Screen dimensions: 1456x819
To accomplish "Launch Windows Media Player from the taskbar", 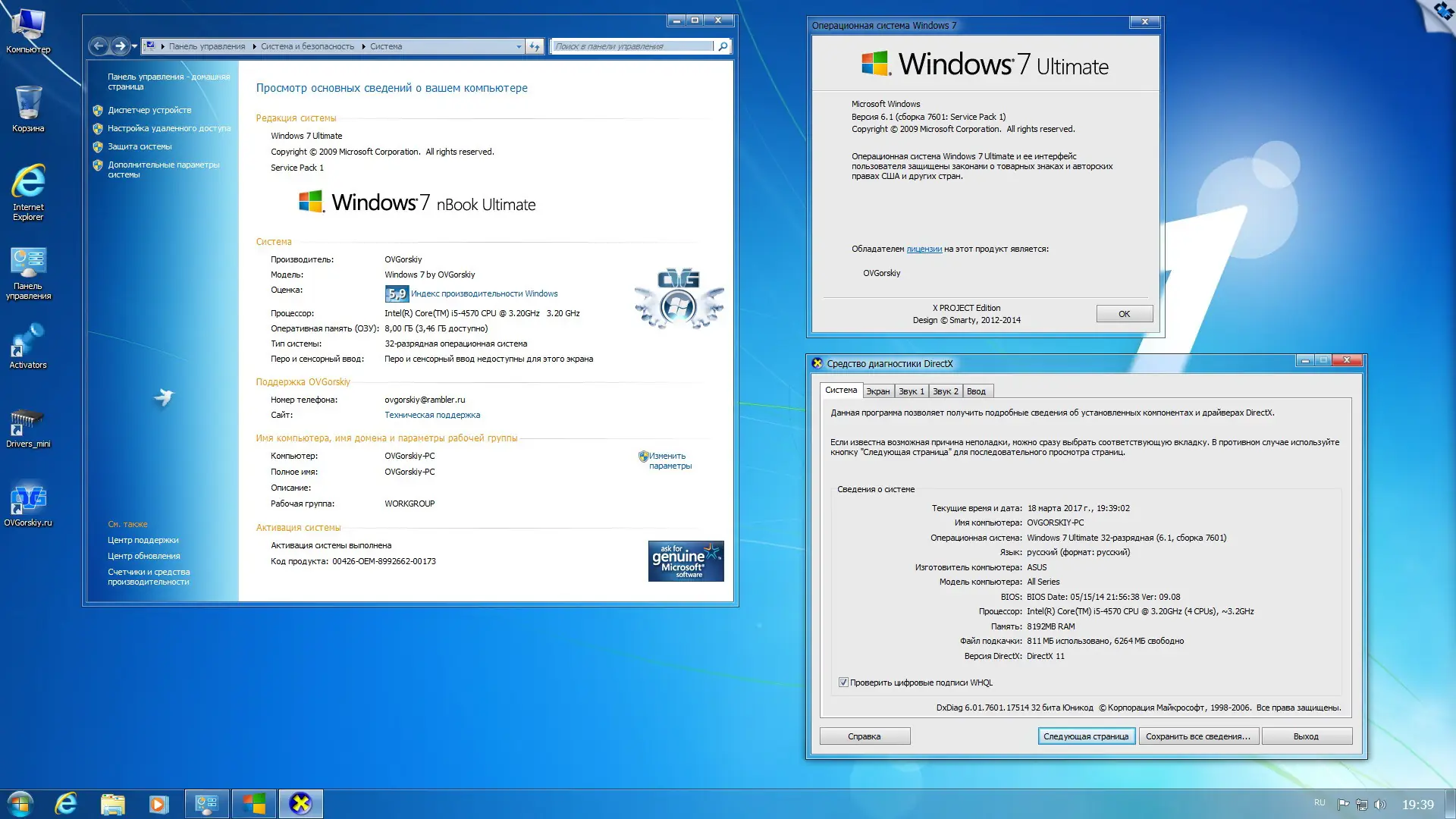I will (158, 803).
